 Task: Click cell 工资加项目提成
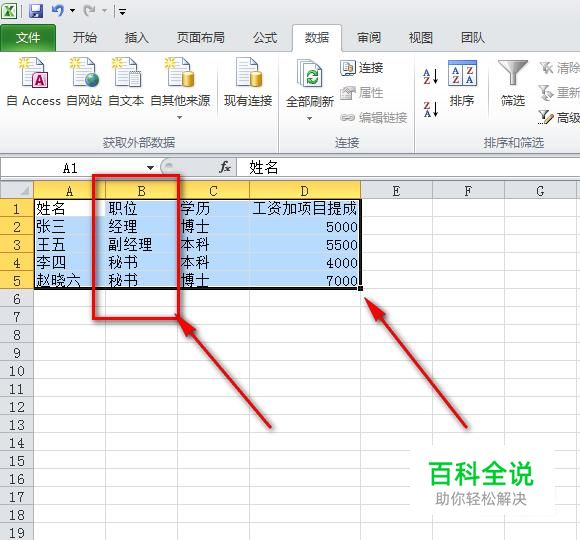tap(305, 209)
